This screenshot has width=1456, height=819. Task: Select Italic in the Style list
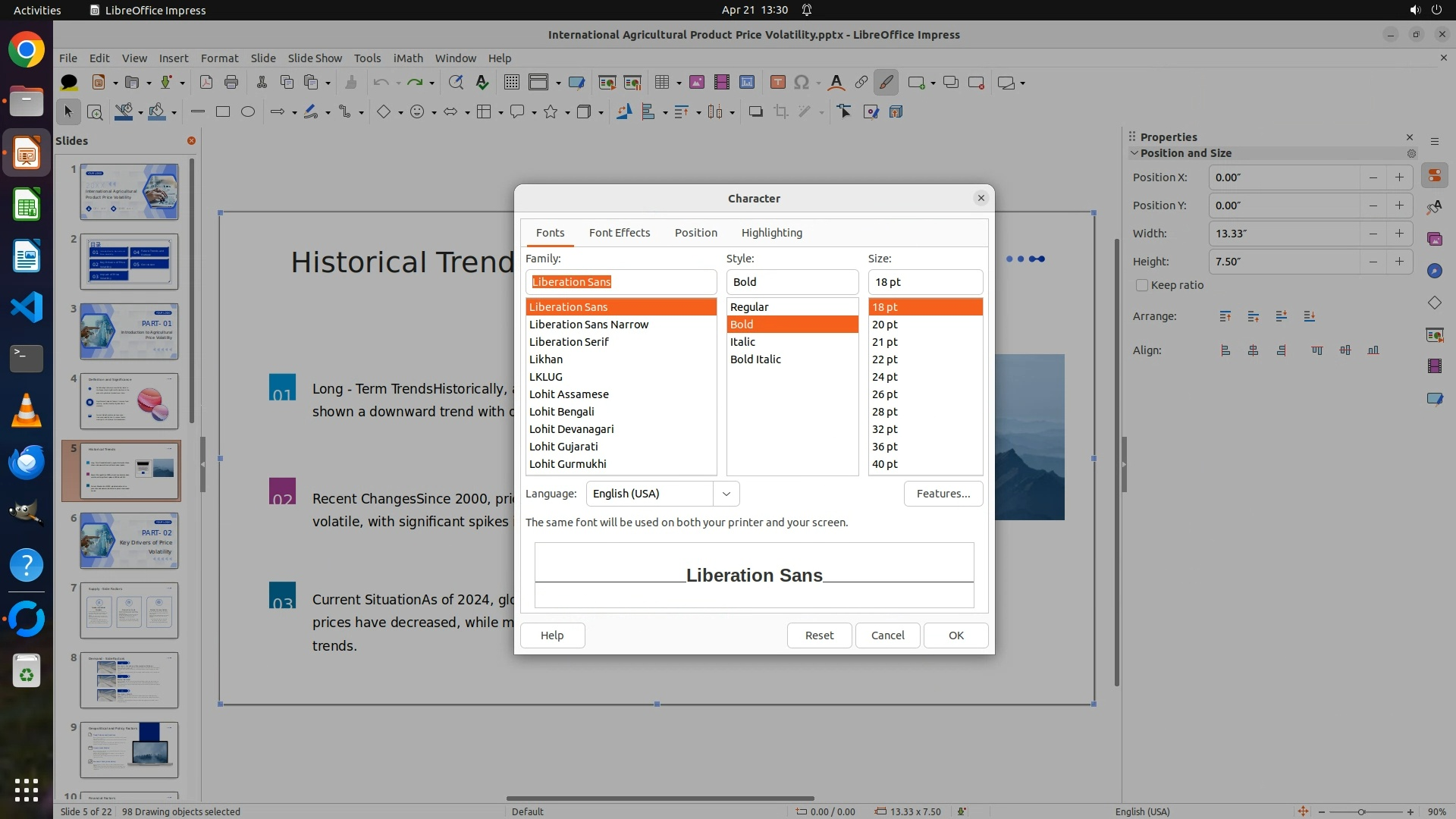pos(742,342)
